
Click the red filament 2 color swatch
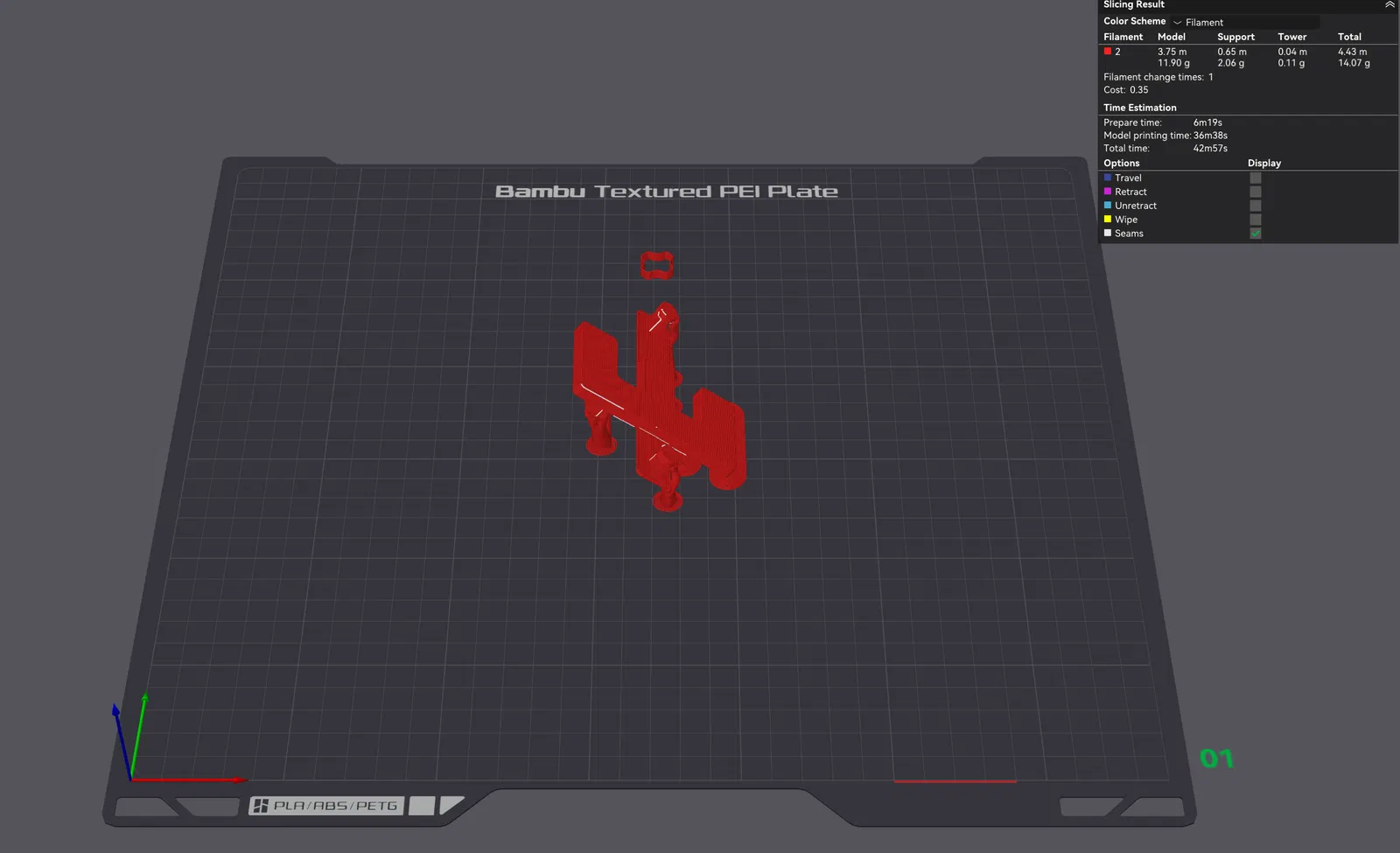(x=1108, y=52)
